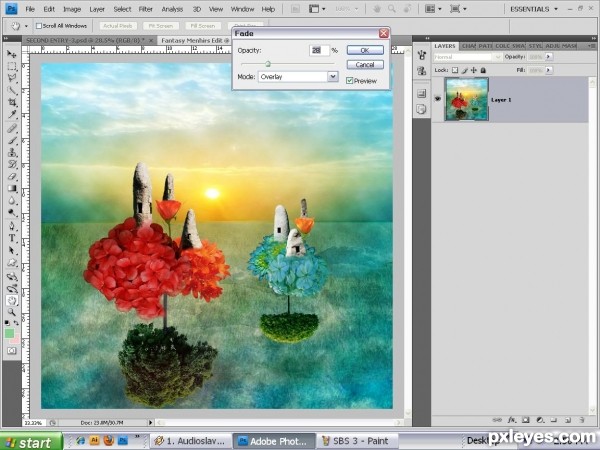
Task: Select the Custom Shape tool
Action: (x=12, y=262)
